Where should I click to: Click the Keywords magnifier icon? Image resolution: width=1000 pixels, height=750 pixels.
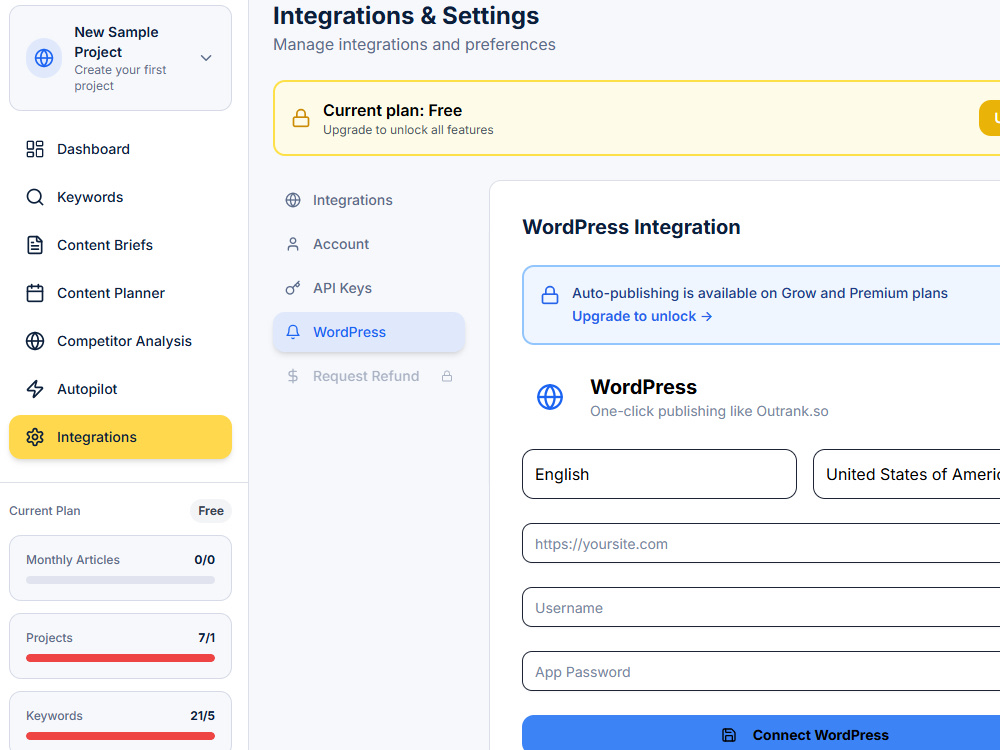(35, 197)
